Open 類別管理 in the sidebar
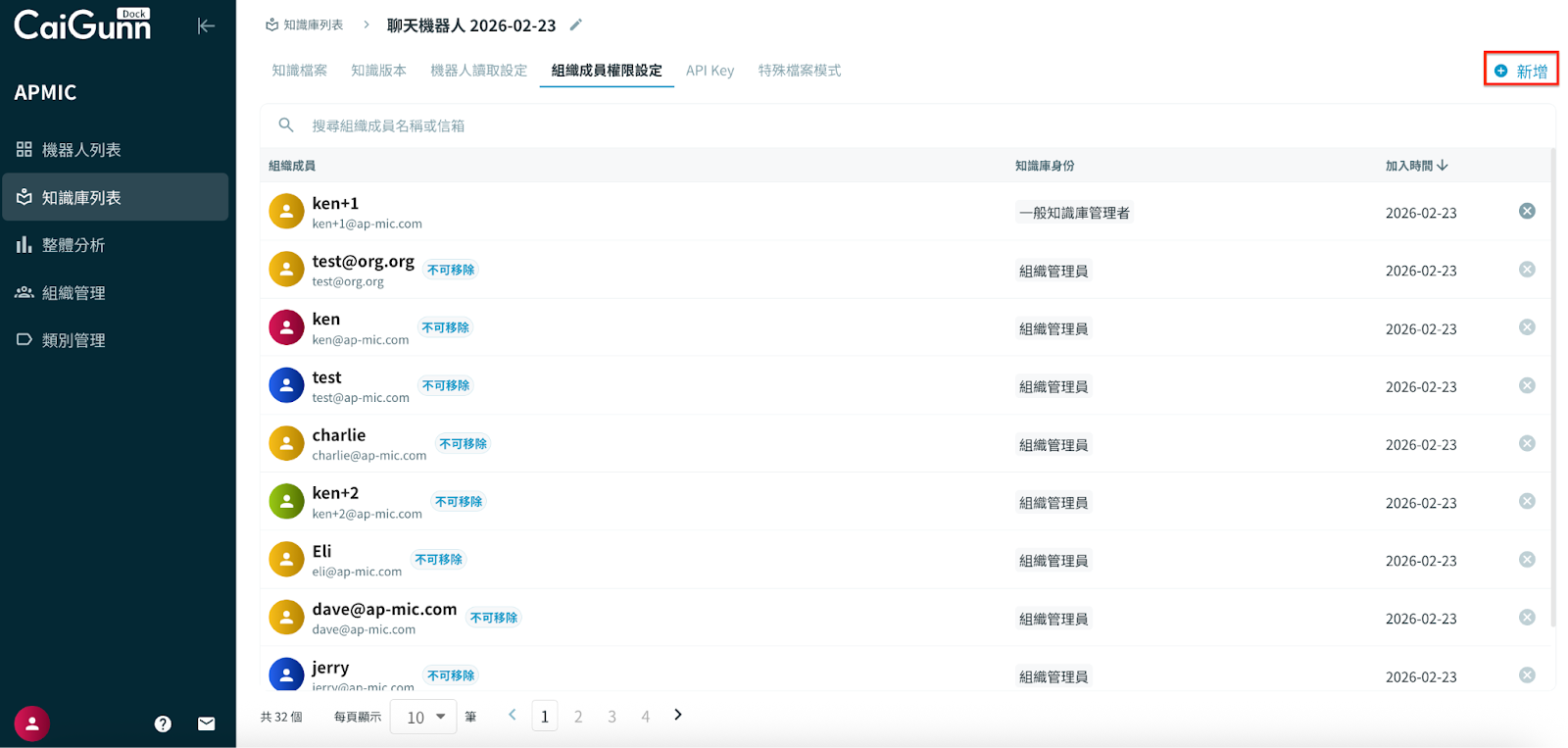 pyautogui.click(x=73, y=340)
